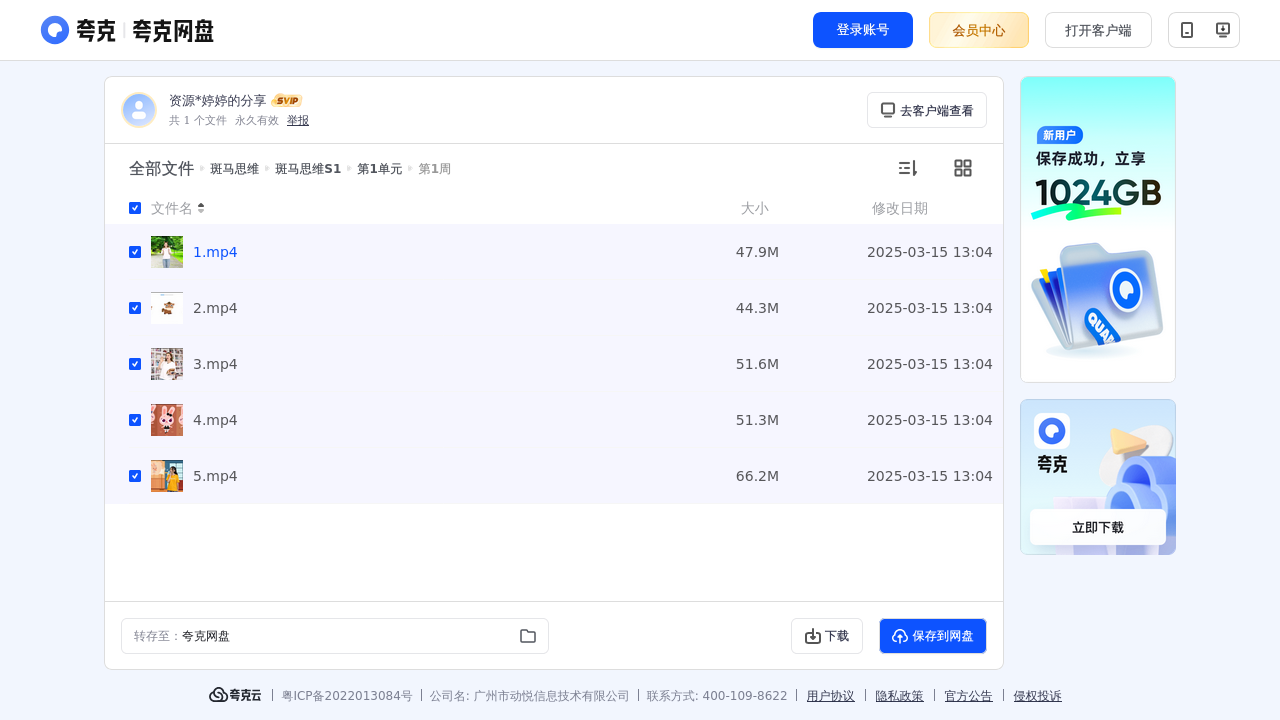Open the 侵权投诉 footer link
The image size is (1280, 720).
pyautogui.click(x=1038, y=696)
